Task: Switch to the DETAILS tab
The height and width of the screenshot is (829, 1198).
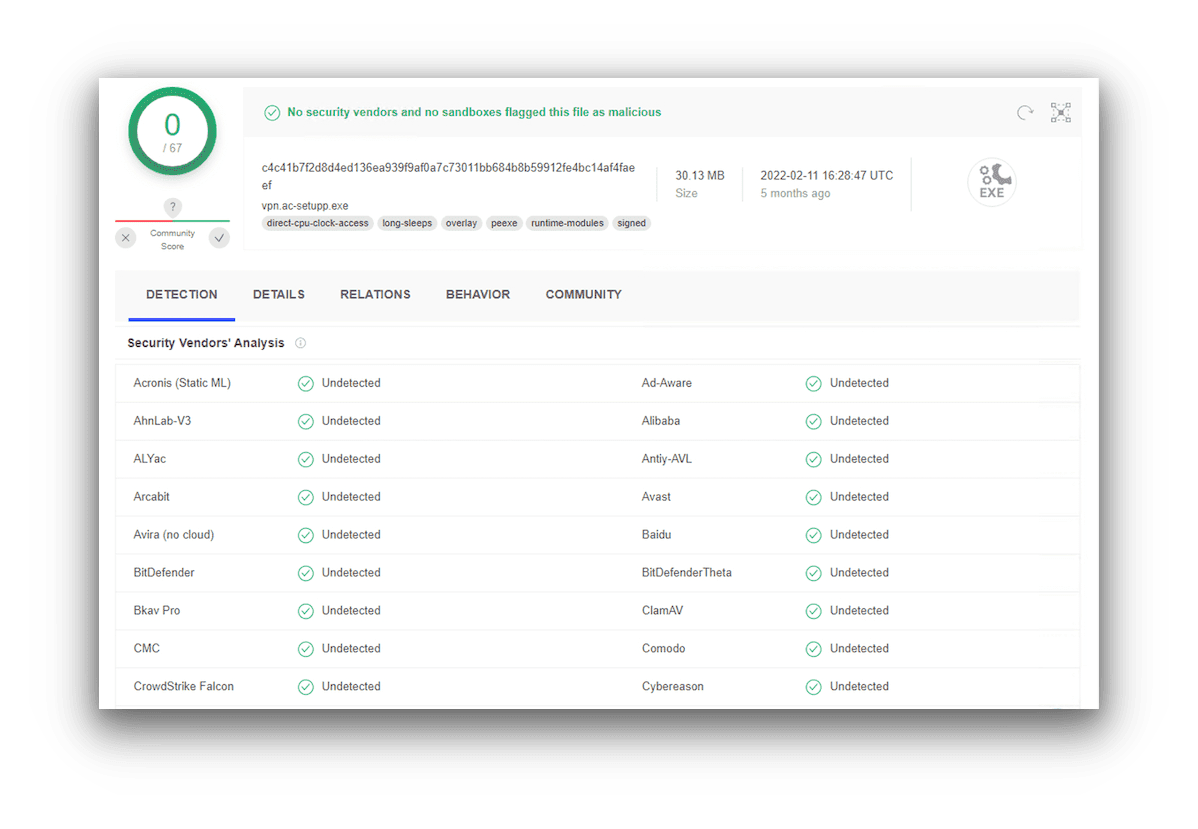Action: (278, 294)
